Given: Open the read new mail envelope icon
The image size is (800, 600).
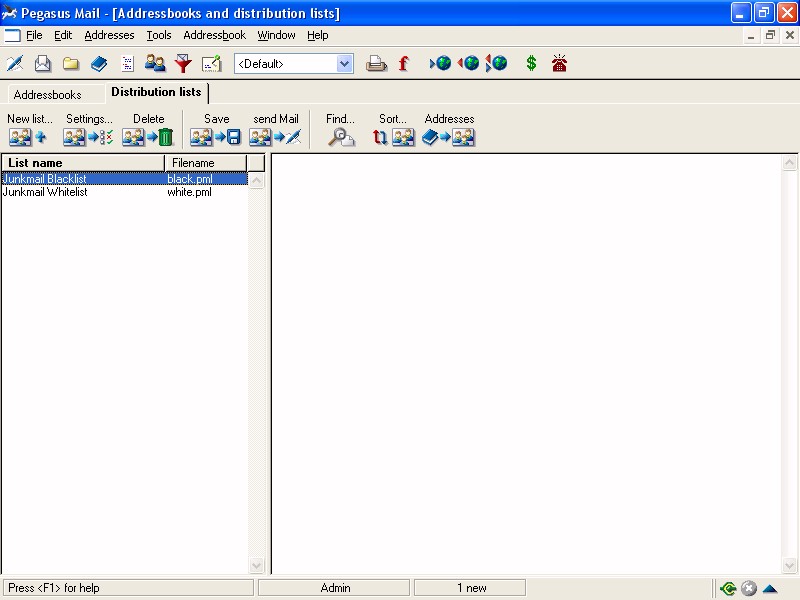Looking at the screenshot, I should pyautogui.click(x=43, y=64).
